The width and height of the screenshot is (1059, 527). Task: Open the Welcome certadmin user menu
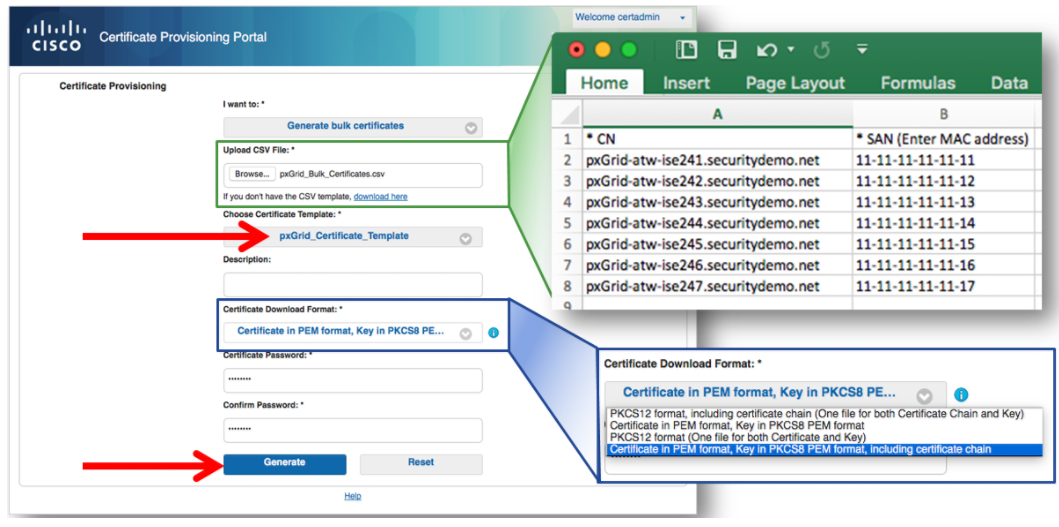[x=629, y=17]
